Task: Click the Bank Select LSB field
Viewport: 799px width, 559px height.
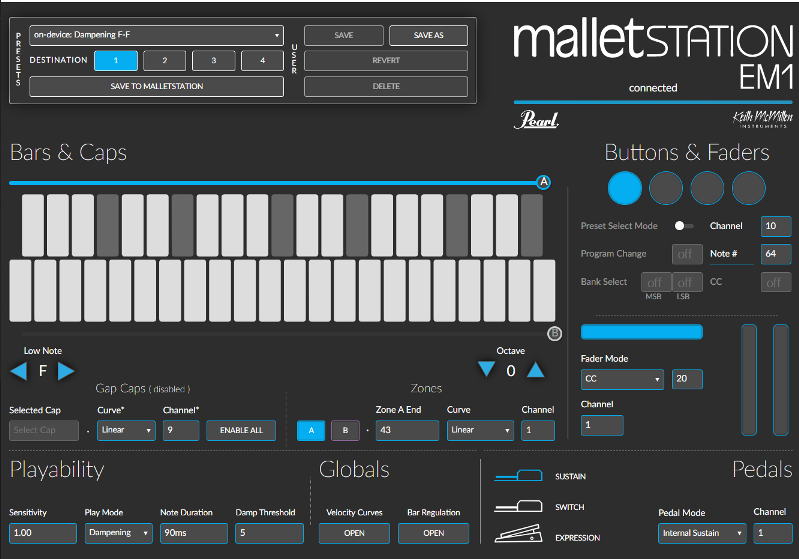Action: (x=687, y=282)
